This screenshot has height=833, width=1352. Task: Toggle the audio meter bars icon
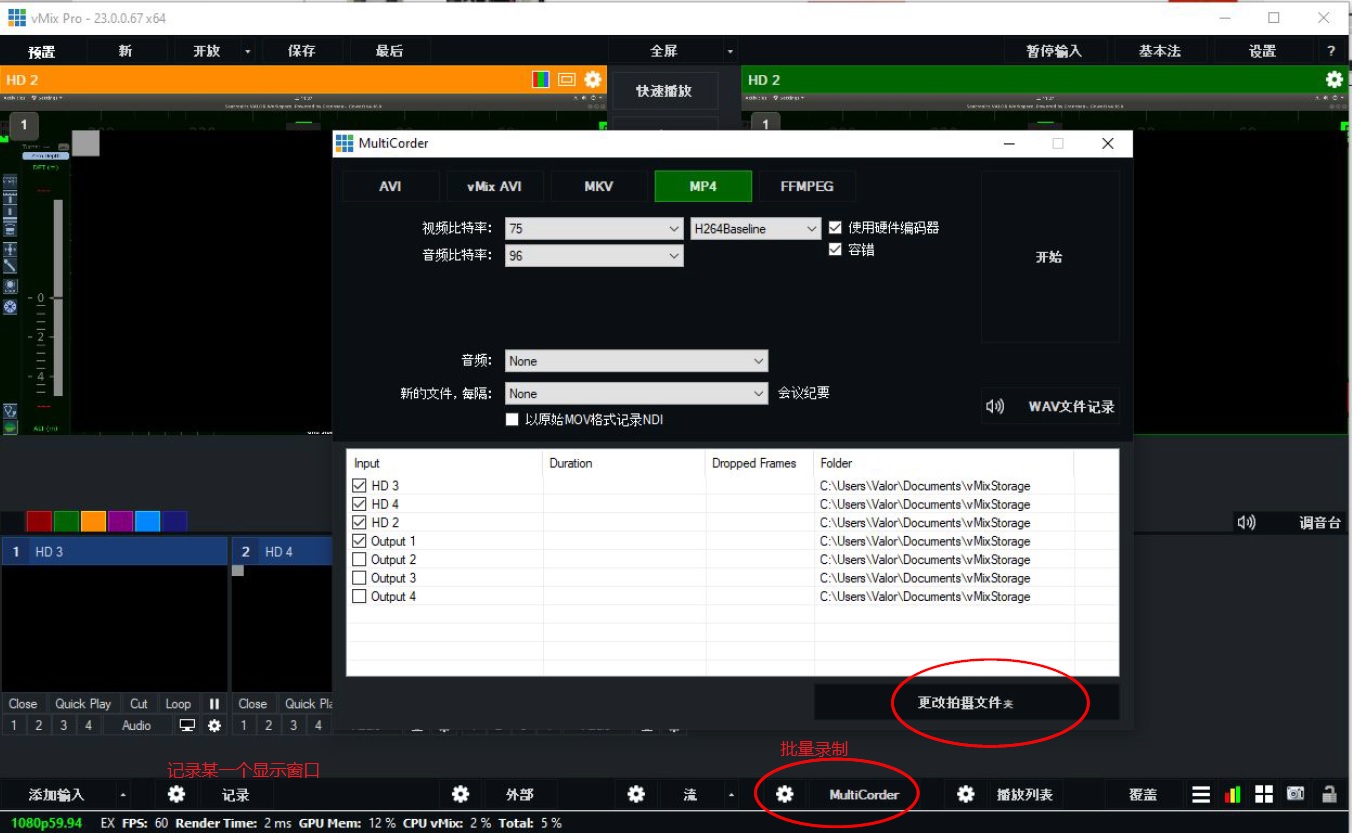click(x=1233, y=794)
